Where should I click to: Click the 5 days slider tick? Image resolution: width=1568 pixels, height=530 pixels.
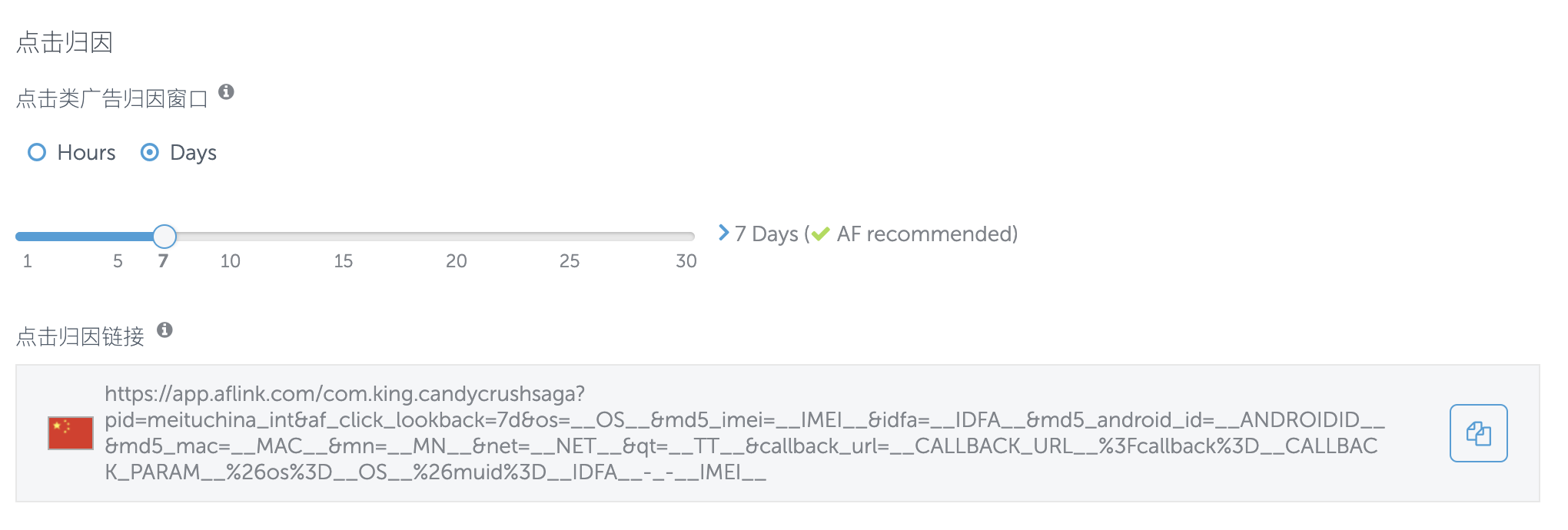[x=118, y=261]
